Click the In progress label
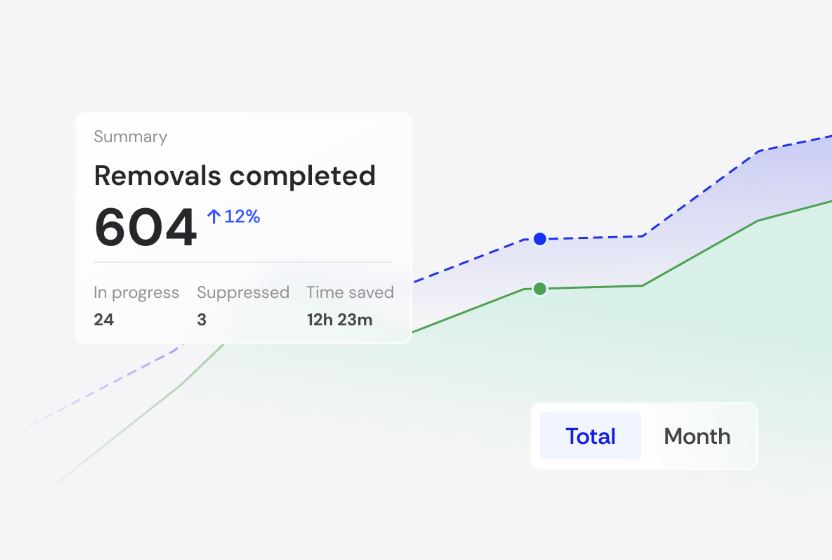832x560 pixels. pos(136,293)
